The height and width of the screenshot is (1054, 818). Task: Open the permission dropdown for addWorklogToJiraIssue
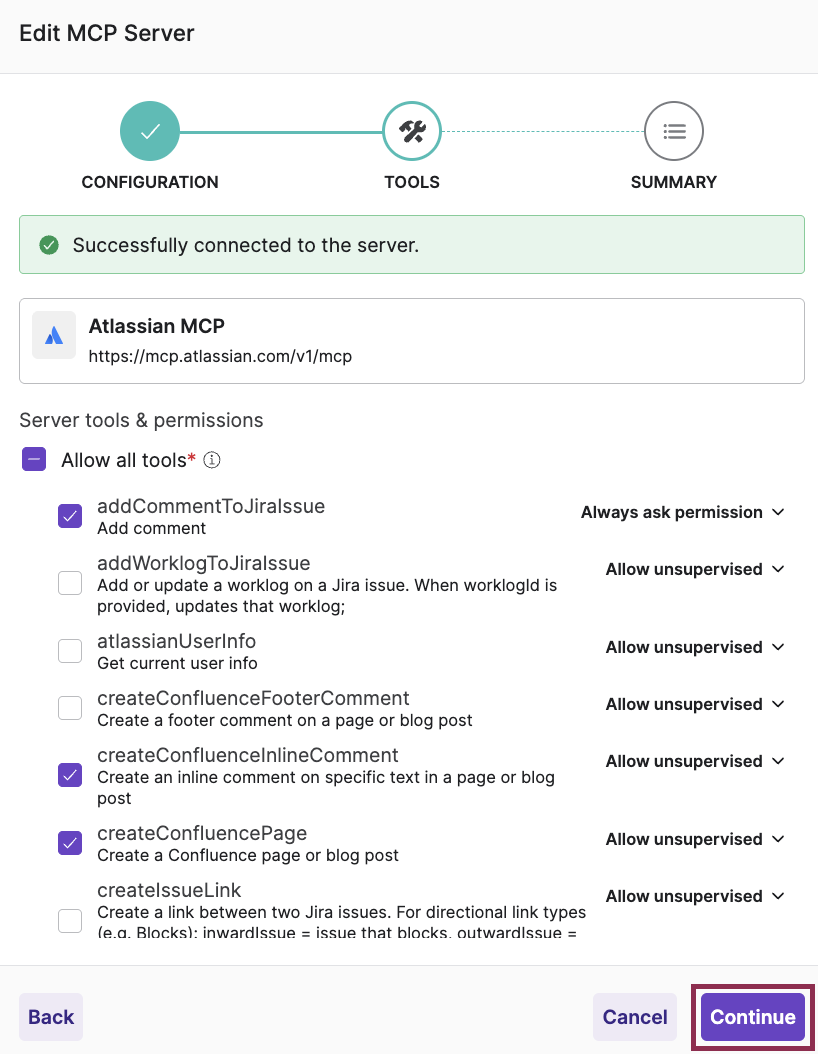click(x=695, y=569)
